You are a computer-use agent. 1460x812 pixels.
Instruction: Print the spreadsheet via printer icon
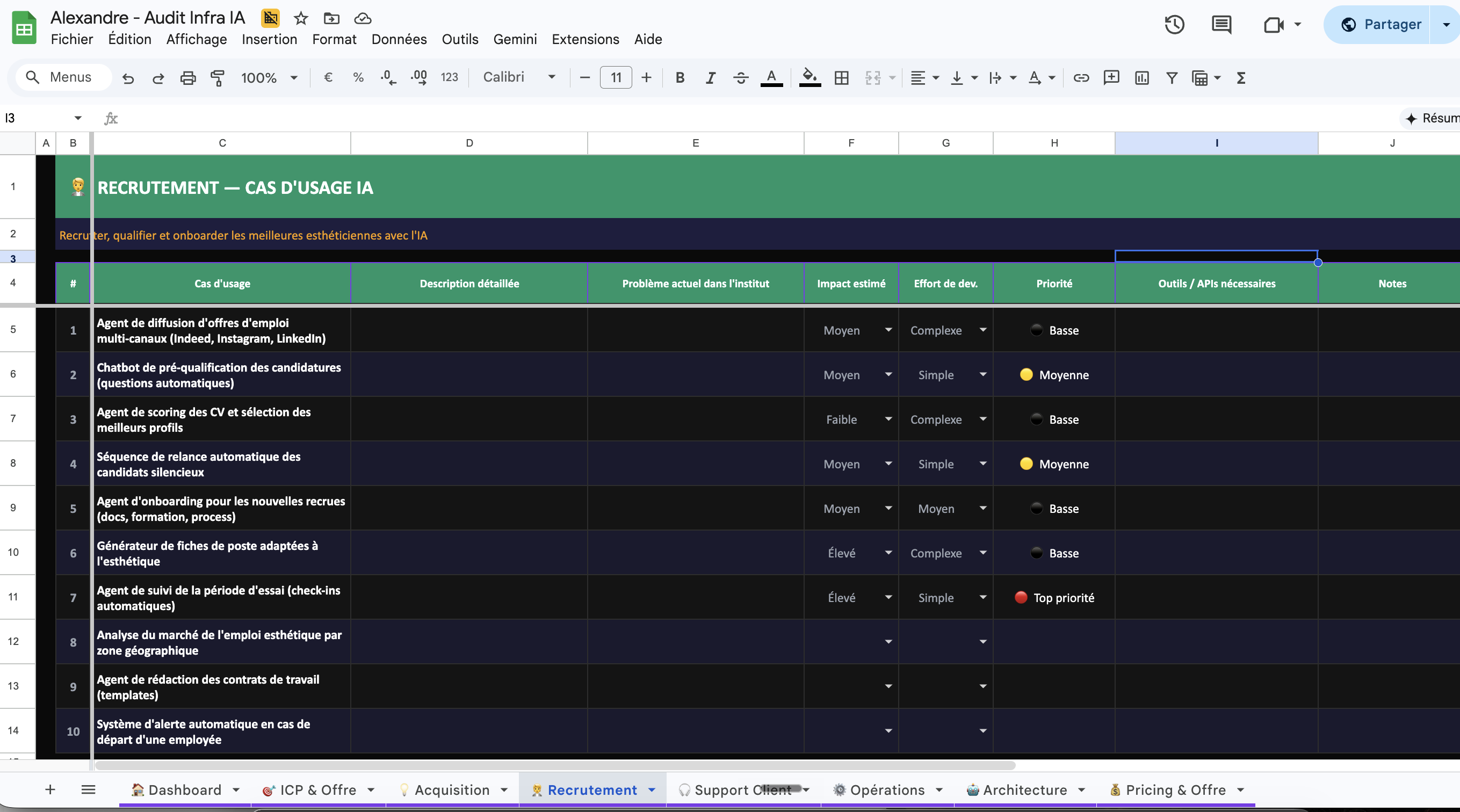[187, 78]
